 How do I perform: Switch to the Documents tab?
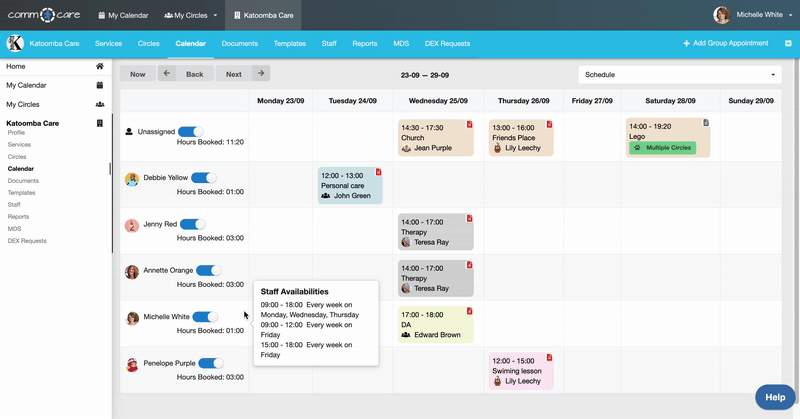pos(240,44)
